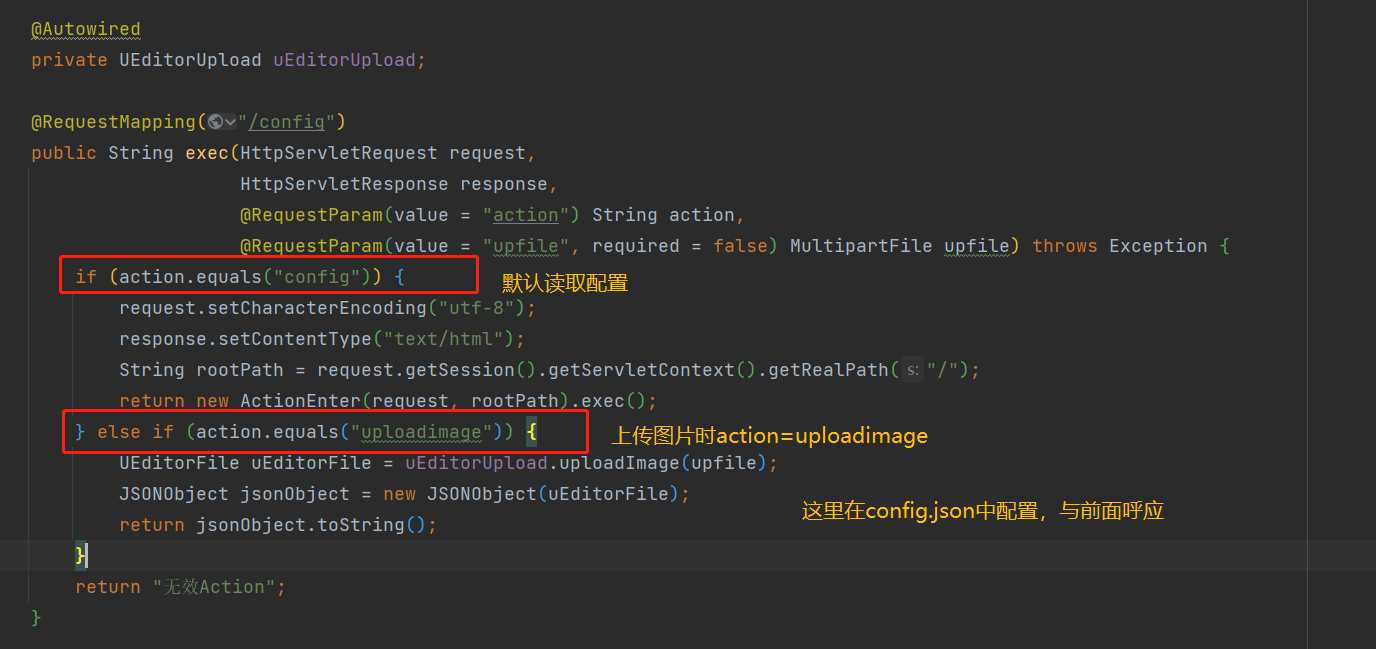Screen dimensions: 1376x649
Task: Click the false value after required
Action: pos(740,246)
